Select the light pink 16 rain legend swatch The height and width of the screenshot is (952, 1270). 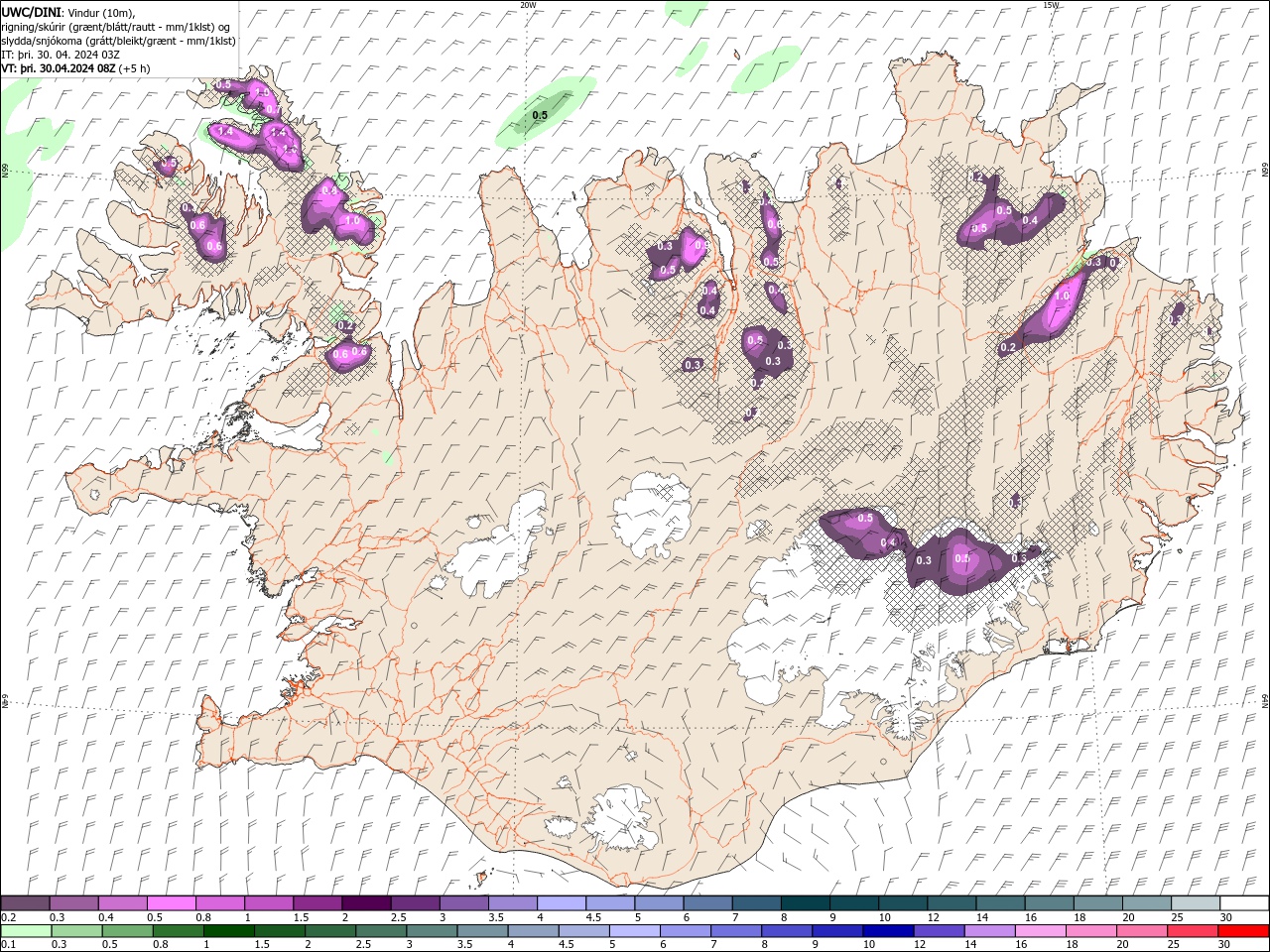(1040, 931)
